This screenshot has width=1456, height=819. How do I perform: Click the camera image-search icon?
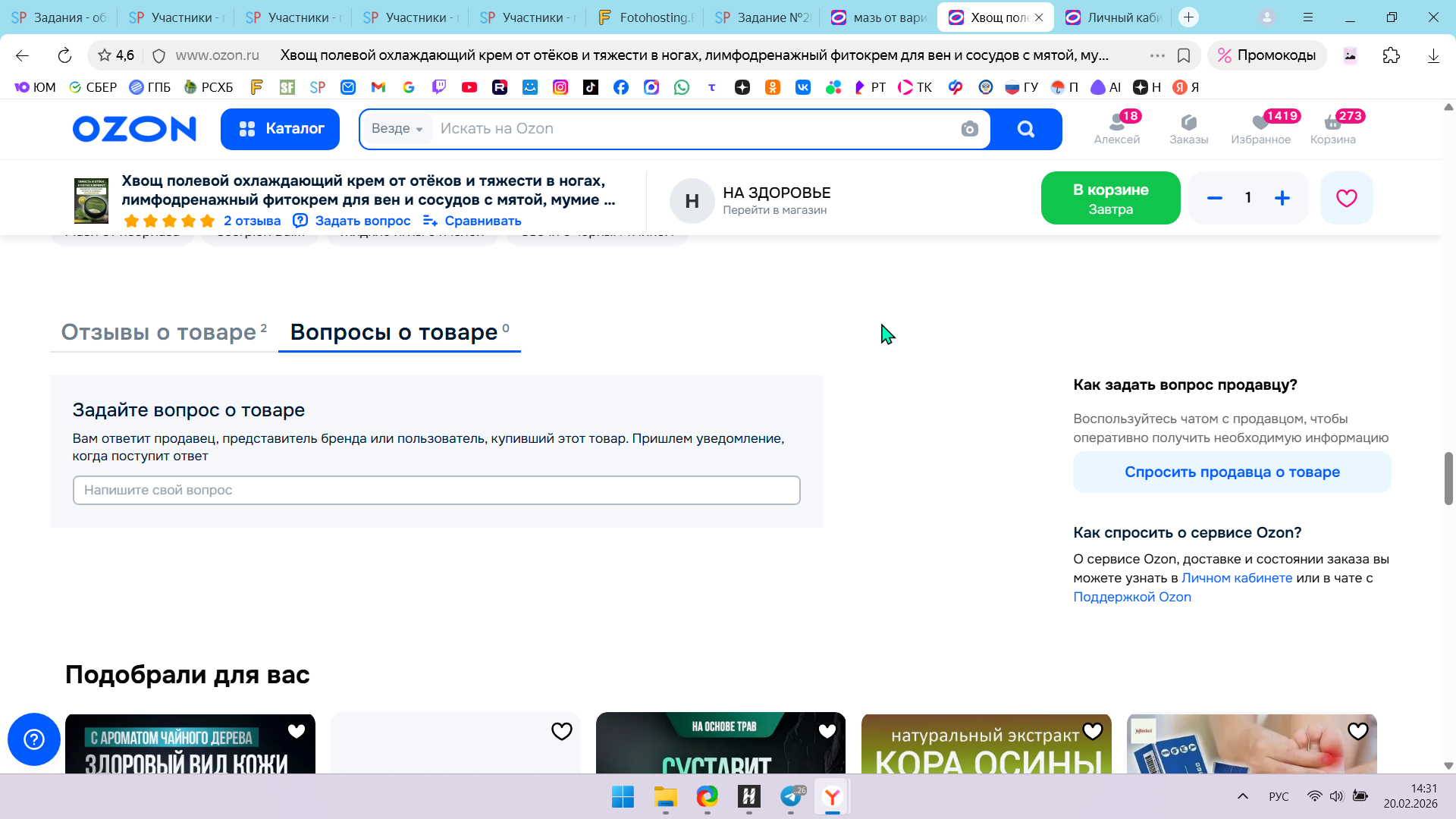coord(969,129)
